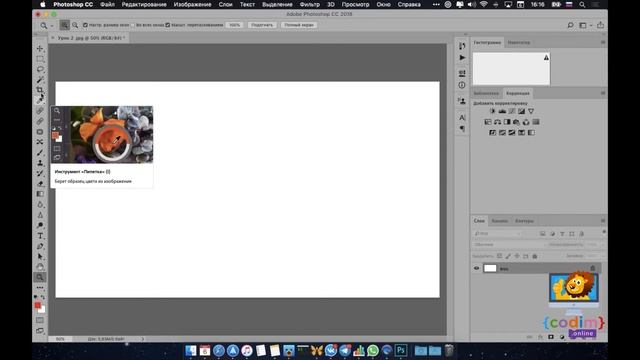
Task: Expand the status bar info arrow
Action: click(143, 339)
